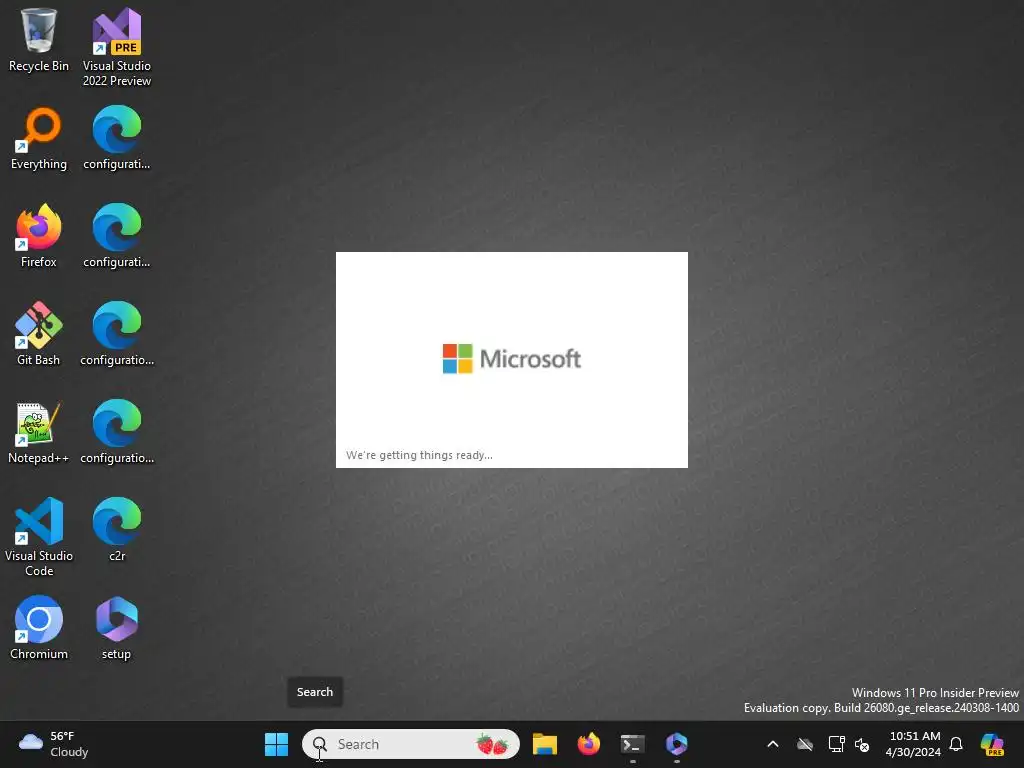This screenshot has width=1024, height=768.
Task: Click the cloud sync offline tray icon
Action: 805,744
